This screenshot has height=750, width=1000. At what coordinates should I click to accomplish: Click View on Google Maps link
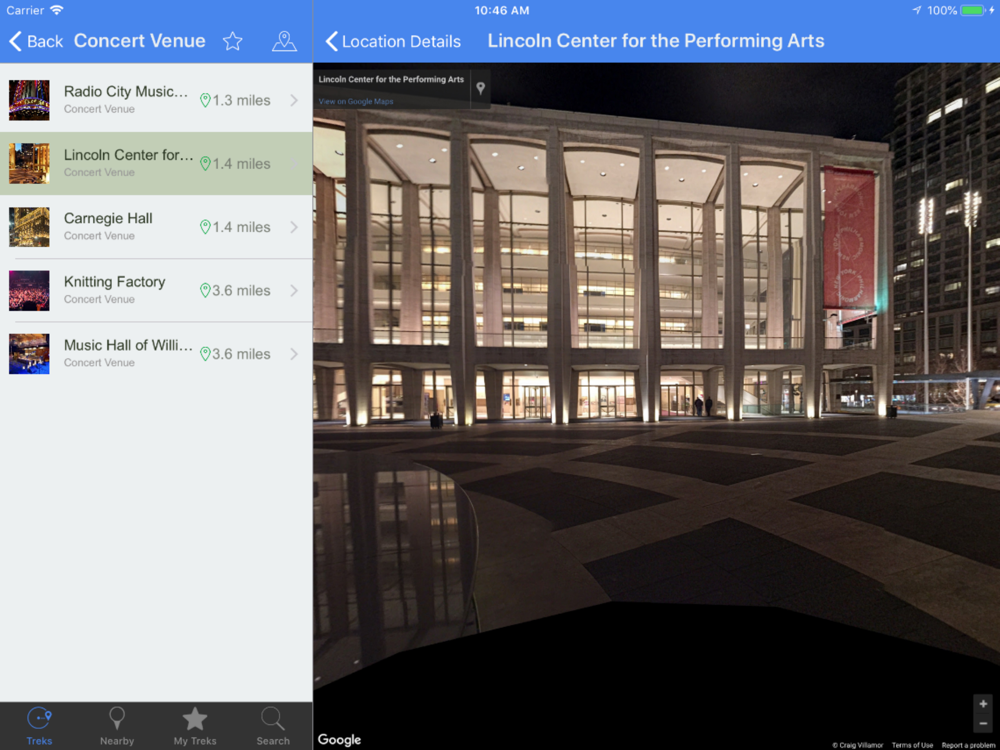[356, 101]
